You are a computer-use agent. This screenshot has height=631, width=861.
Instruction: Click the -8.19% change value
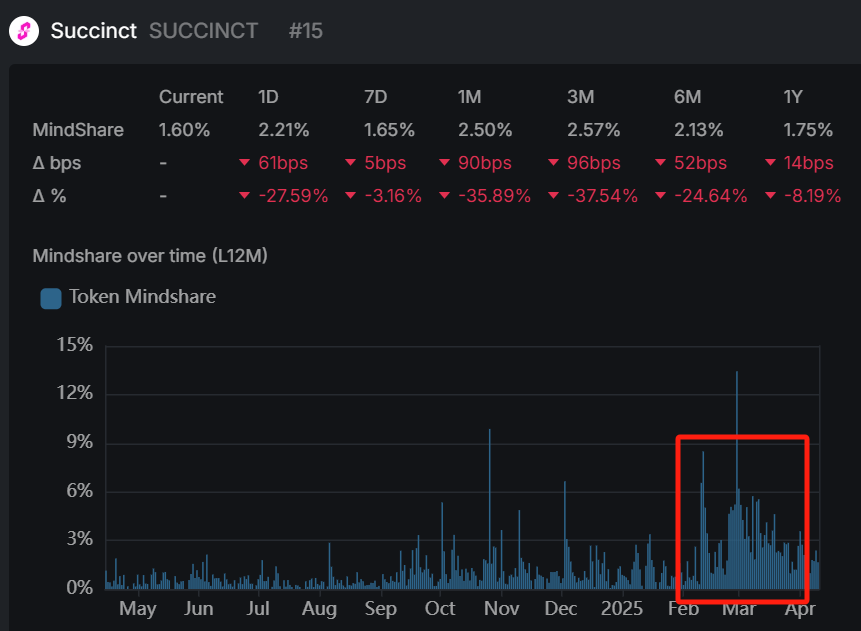pos(812,196)
